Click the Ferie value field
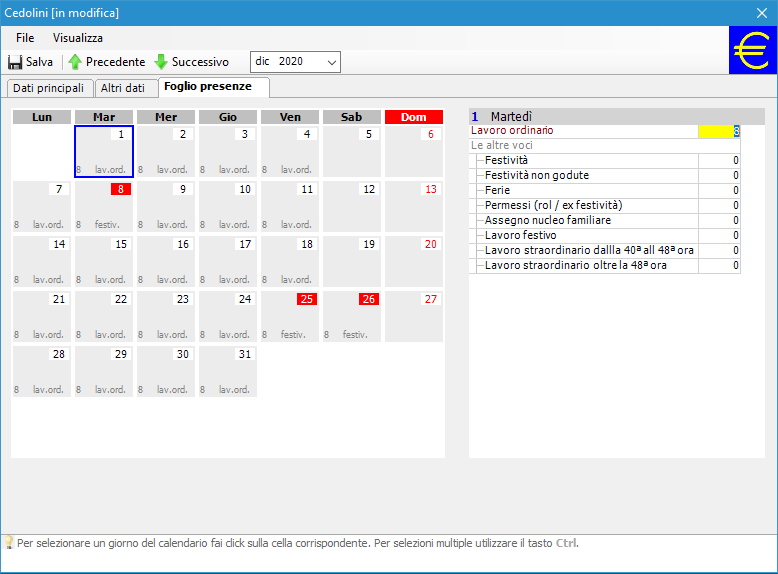 [x=719, y=190]
